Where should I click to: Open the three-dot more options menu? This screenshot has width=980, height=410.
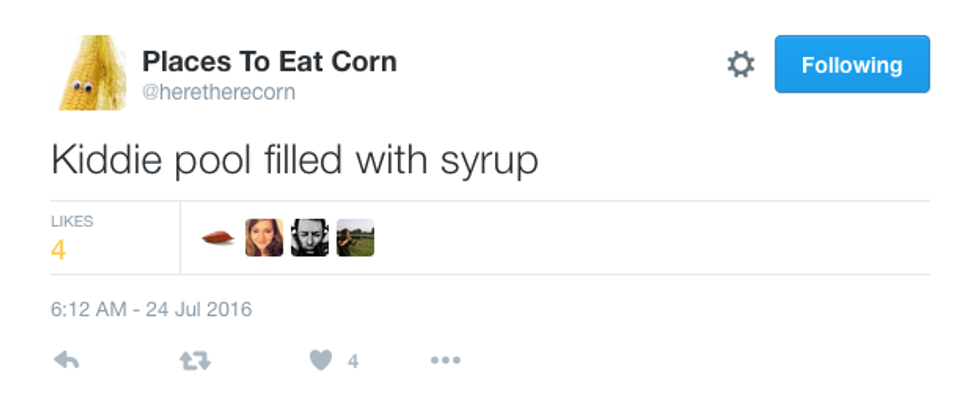pyautogui.click(x=445, y=361)
